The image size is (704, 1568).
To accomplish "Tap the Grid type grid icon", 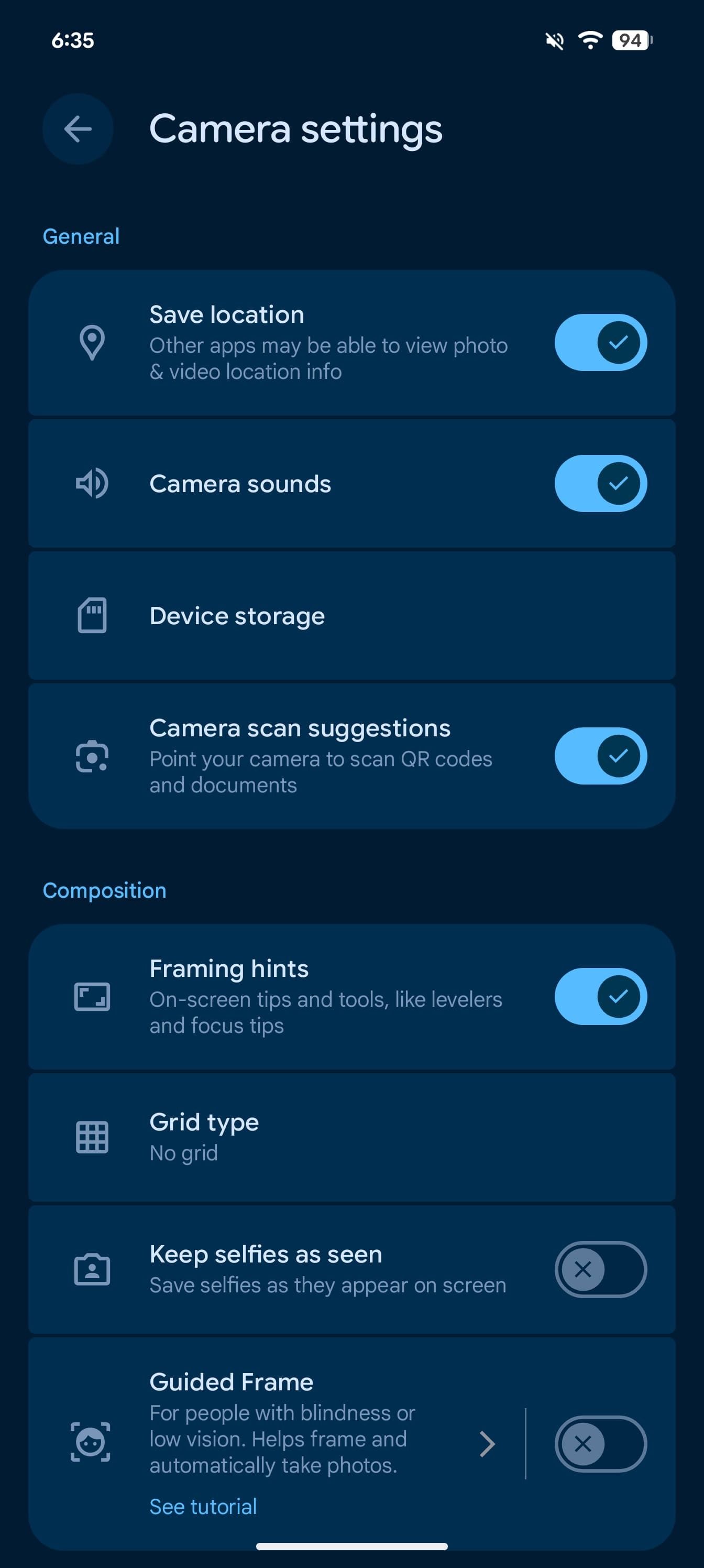I will tap(92, 1137).
